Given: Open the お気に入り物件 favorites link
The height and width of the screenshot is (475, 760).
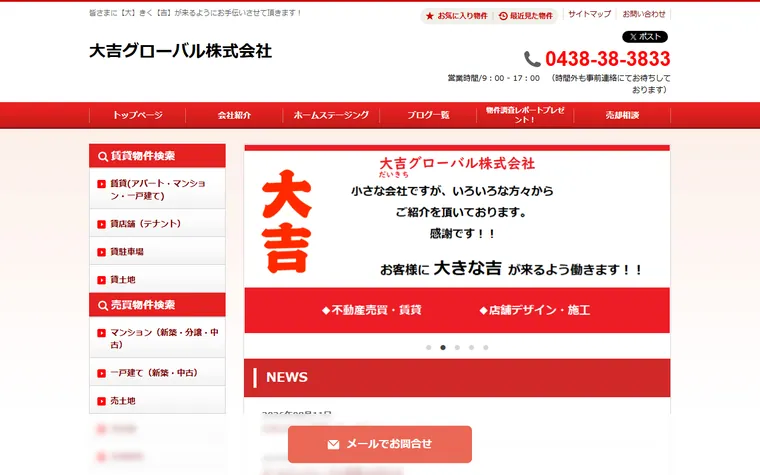Looking at the screenshot, I should 457,16.
